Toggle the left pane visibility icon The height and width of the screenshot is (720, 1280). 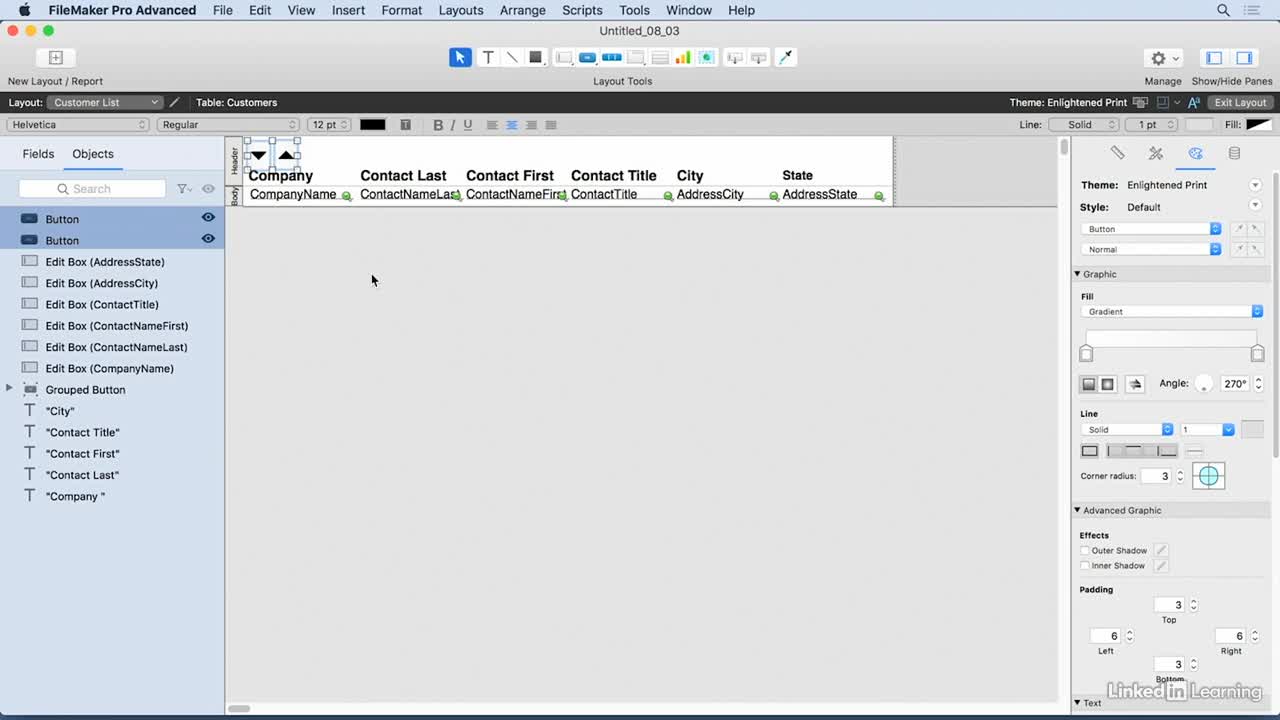click(1214, 58)
